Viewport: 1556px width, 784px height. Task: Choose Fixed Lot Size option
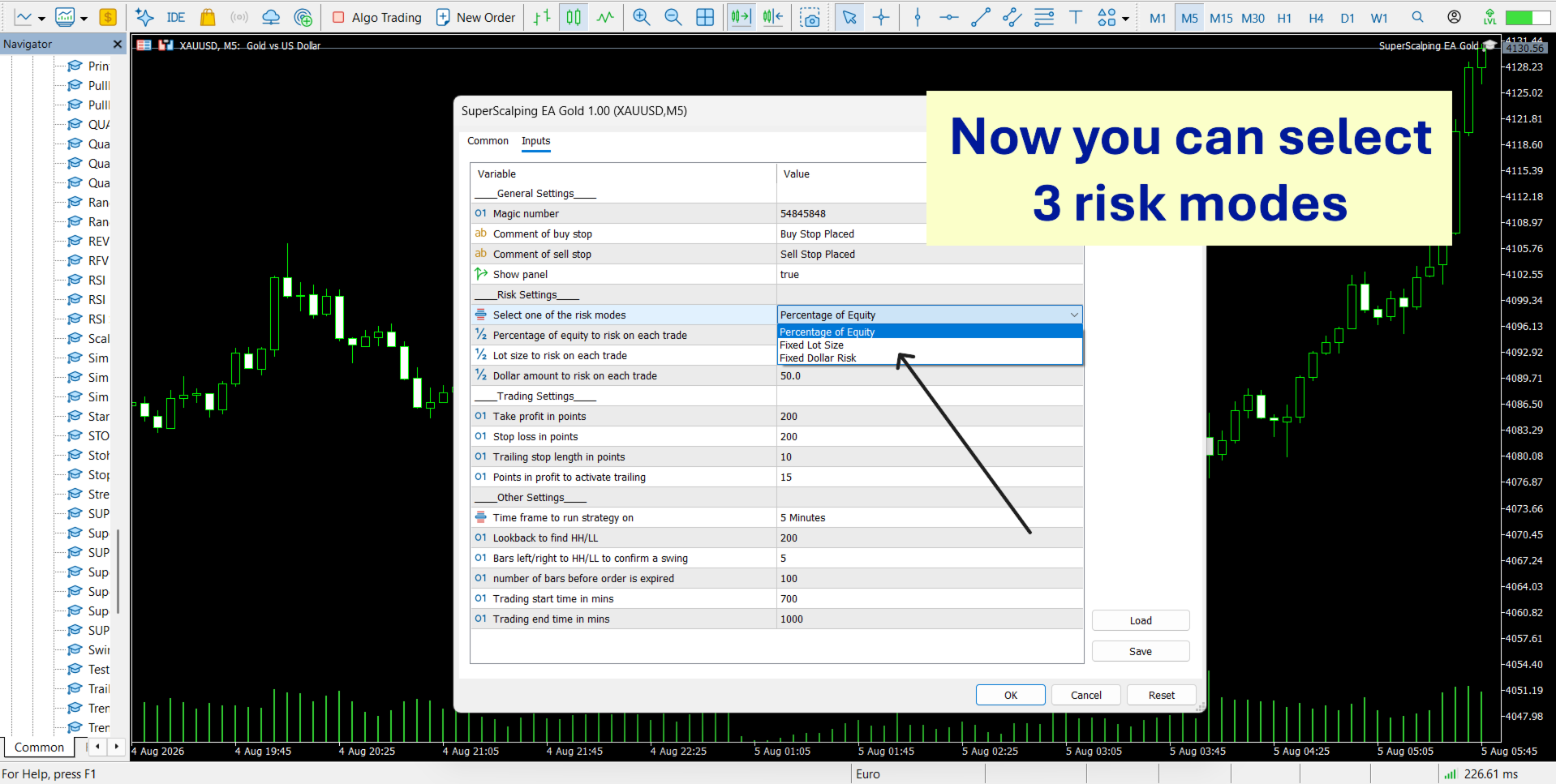tap(930, 345)
